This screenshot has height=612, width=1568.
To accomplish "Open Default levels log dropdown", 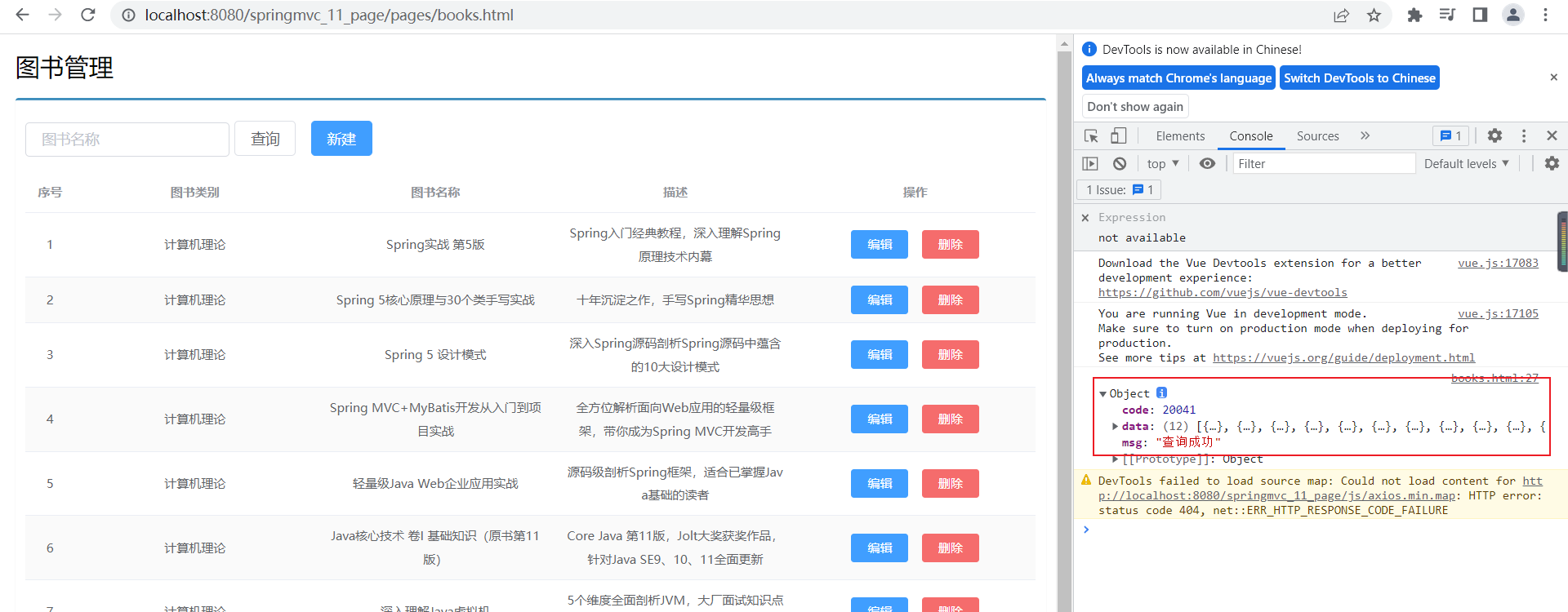I will 1466,164.
